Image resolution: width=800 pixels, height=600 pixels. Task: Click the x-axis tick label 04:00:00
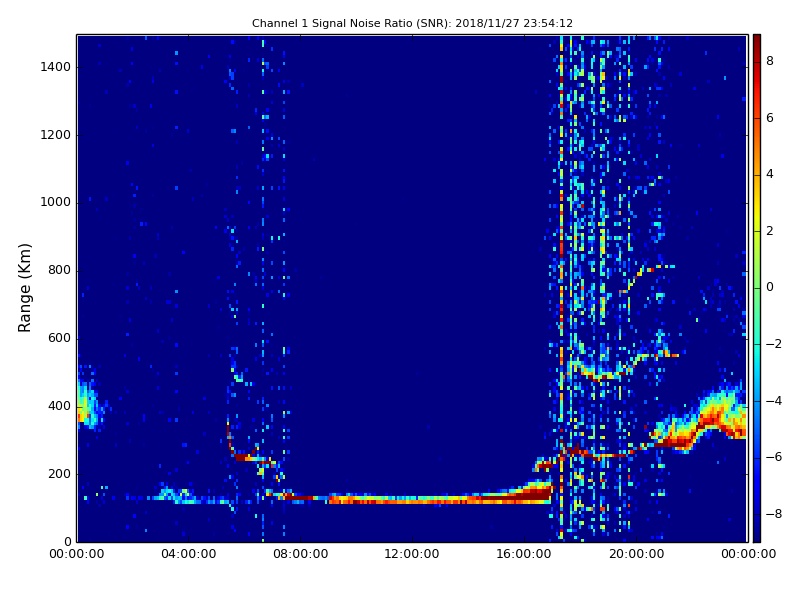tap(189, 554)
